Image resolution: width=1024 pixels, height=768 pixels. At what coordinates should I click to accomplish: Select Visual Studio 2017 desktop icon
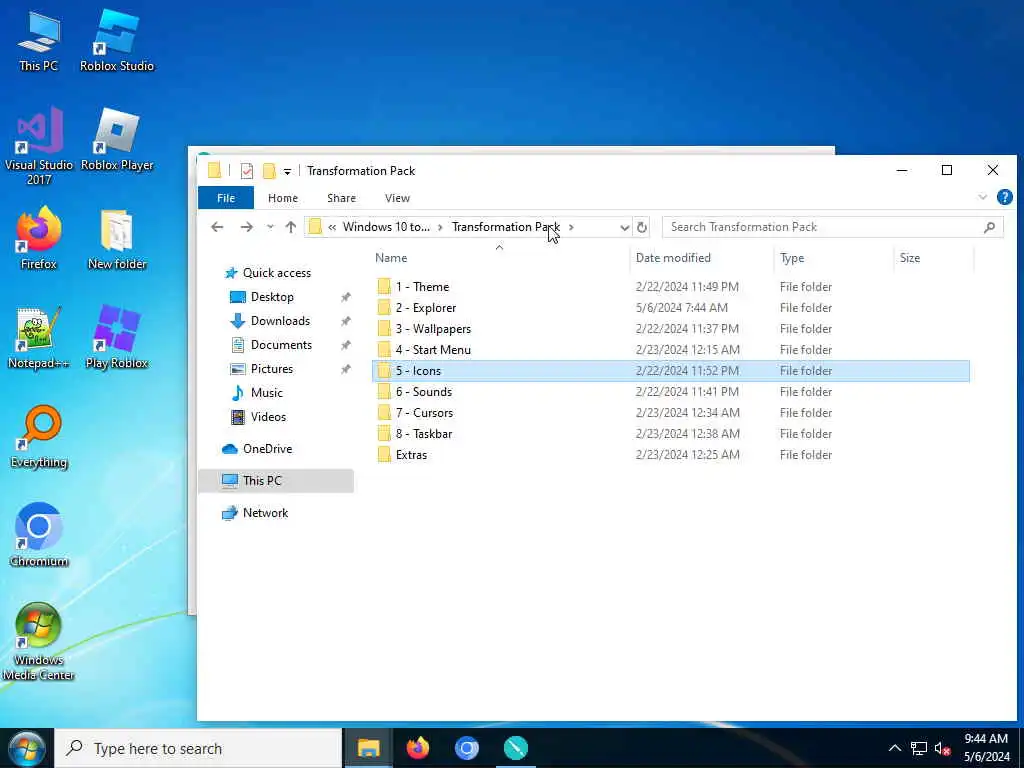tap(39, 146)
